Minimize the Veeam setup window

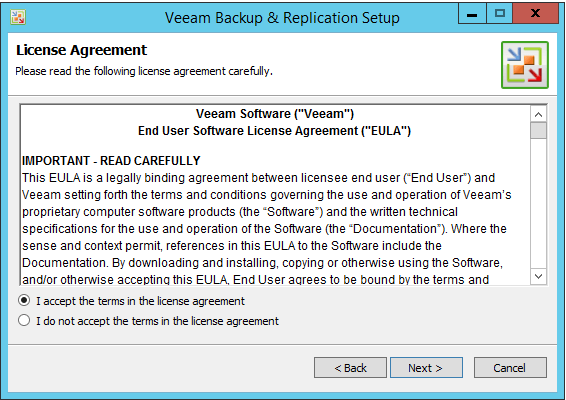[x=472, y=14]
